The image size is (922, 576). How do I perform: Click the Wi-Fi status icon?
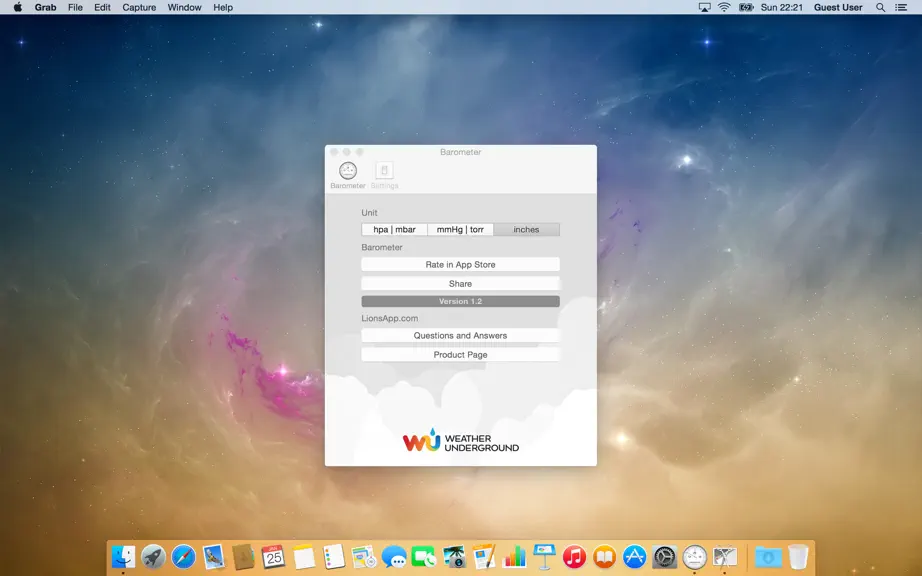(724, 7)
